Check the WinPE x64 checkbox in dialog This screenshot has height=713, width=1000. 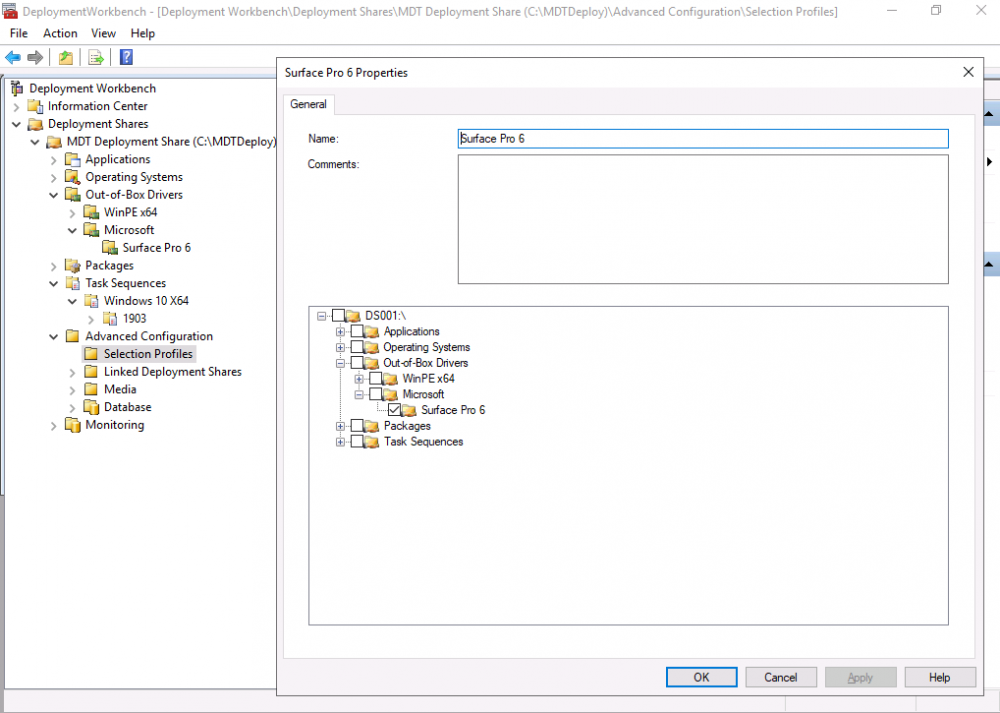click(x=376, y=378)
